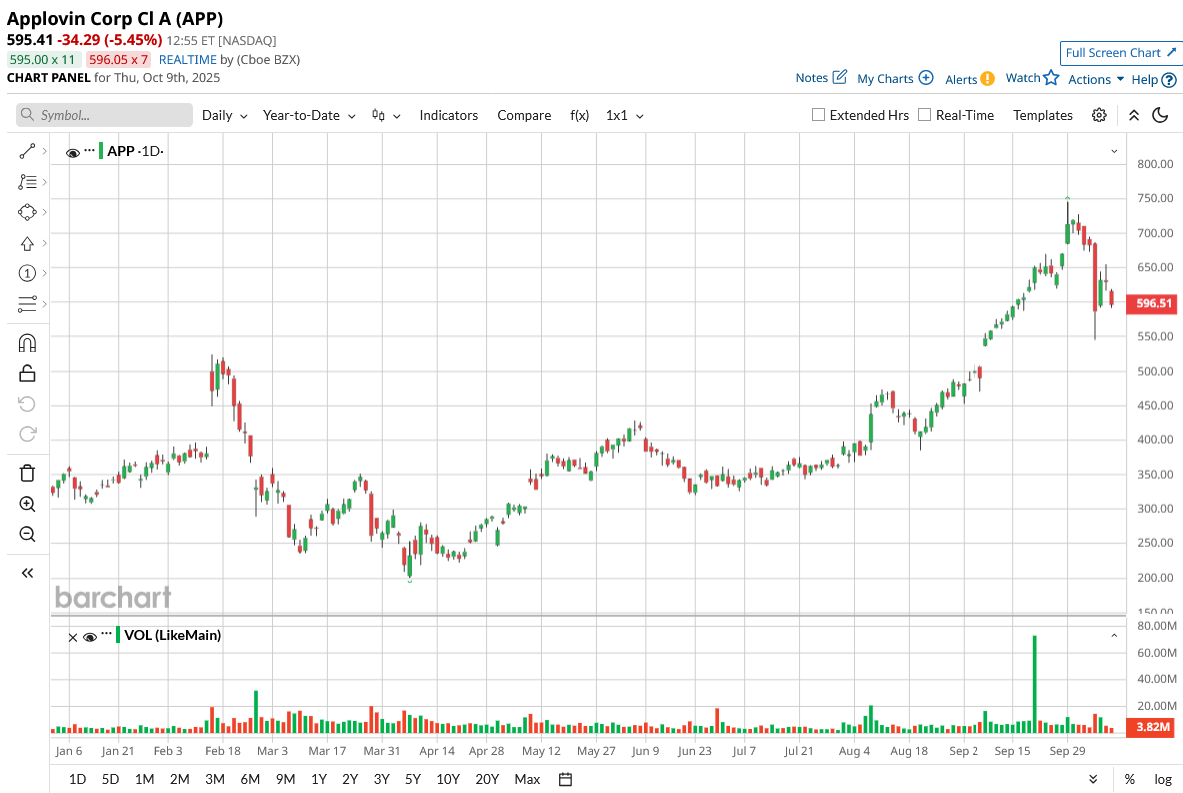Viewport: 1183px width, 793px height.
Task: Select the 5Y time range
Action: click(413, 779)
